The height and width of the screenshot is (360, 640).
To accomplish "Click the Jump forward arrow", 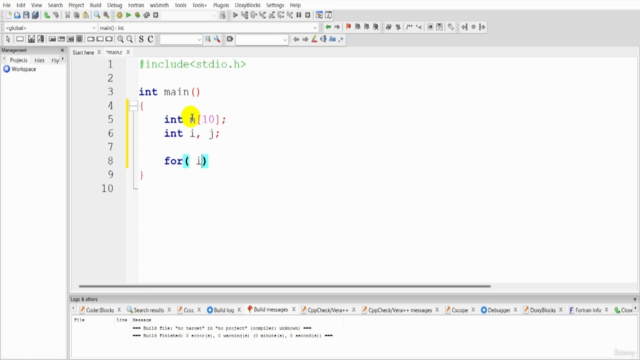I will pyautogui.click(x=337, y=27).
